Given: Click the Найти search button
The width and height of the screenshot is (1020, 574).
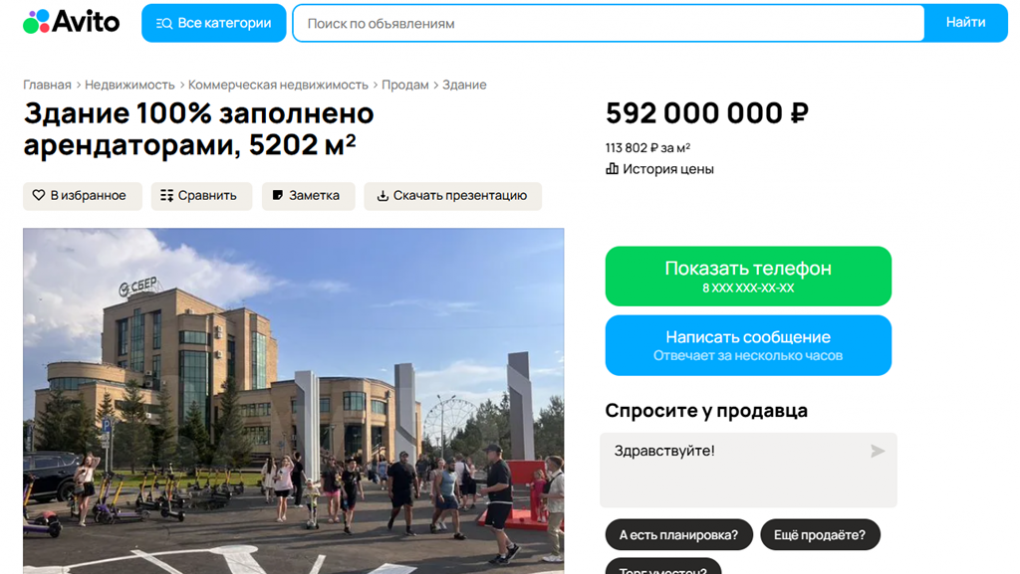Looking at the screenshot, I should click(x=965, y=23).
